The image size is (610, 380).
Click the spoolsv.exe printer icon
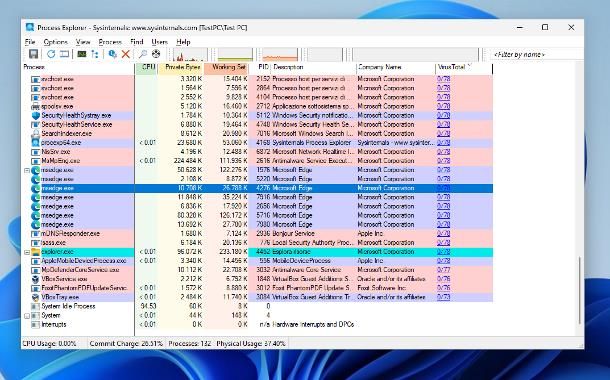point(35,107)
